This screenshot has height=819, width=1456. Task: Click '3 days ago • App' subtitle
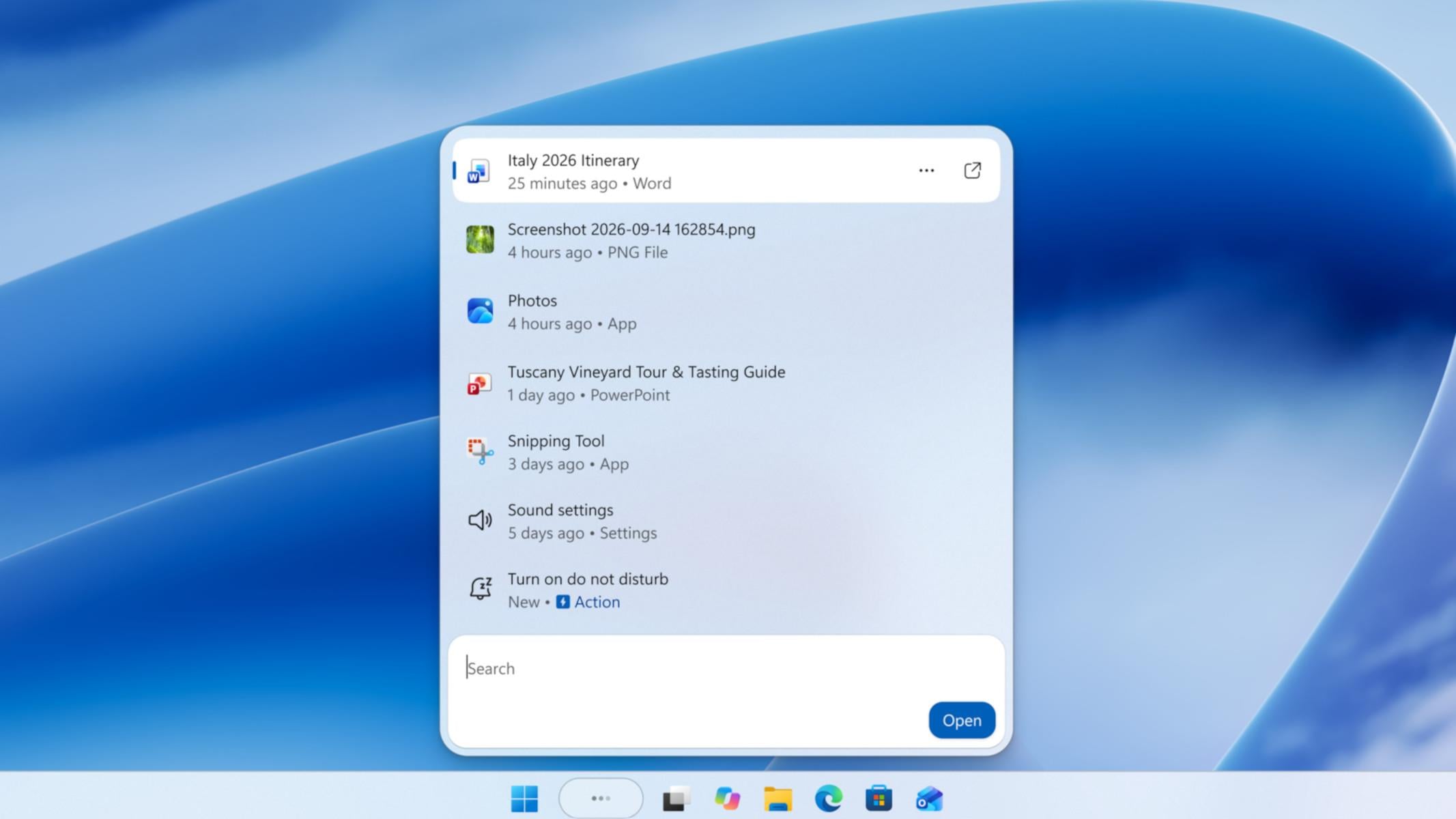568,464
